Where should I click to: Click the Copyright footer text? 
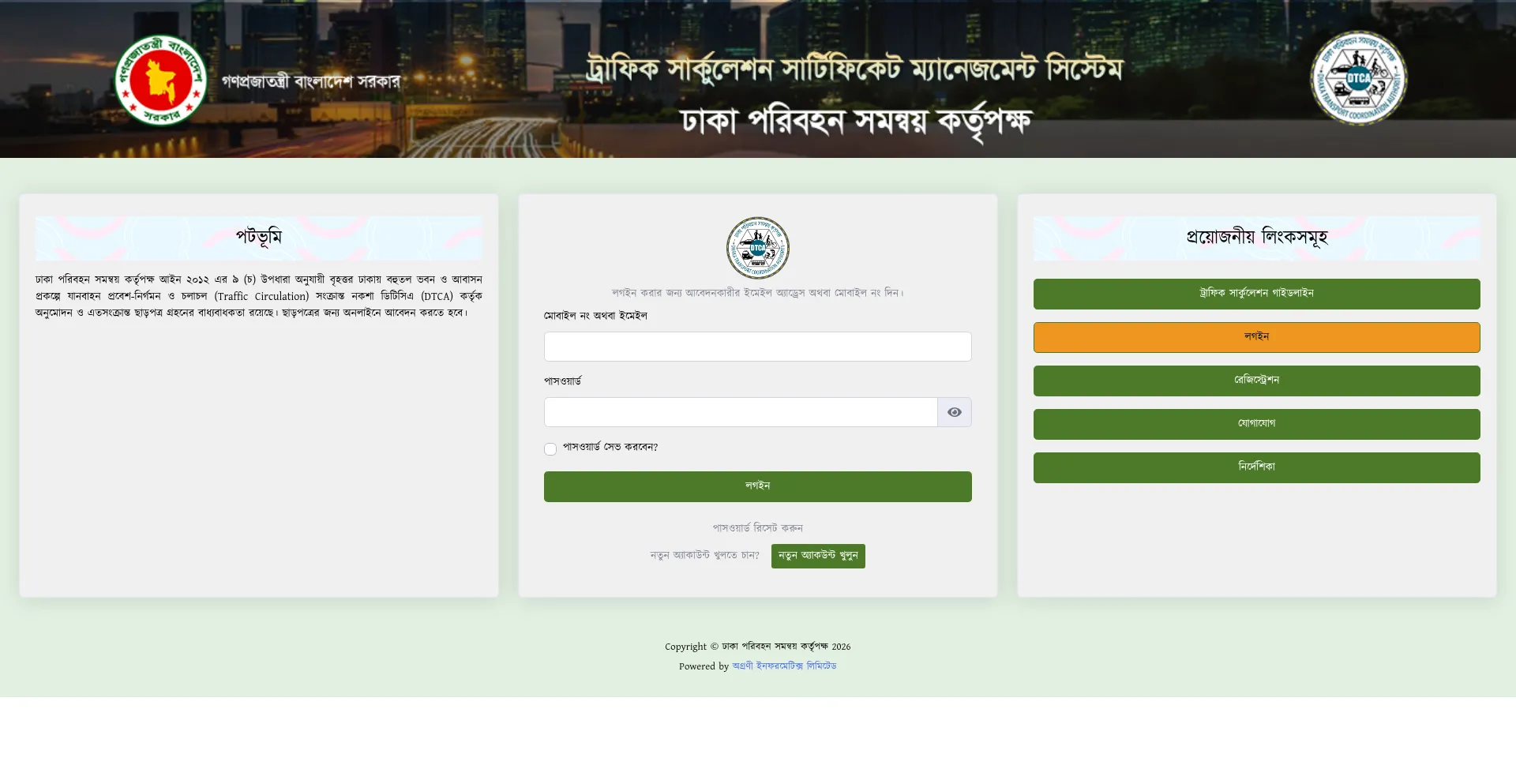click(x=758, y=647)
